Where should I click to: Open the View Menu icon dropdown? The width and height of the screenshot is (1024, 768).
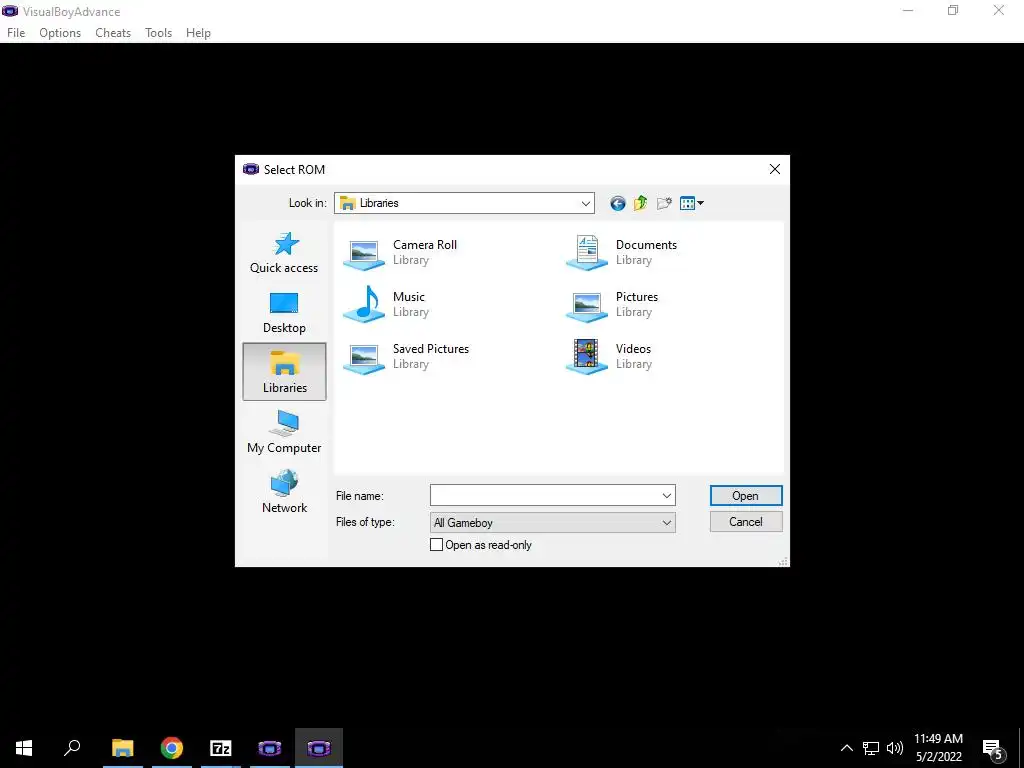(692, 203)
